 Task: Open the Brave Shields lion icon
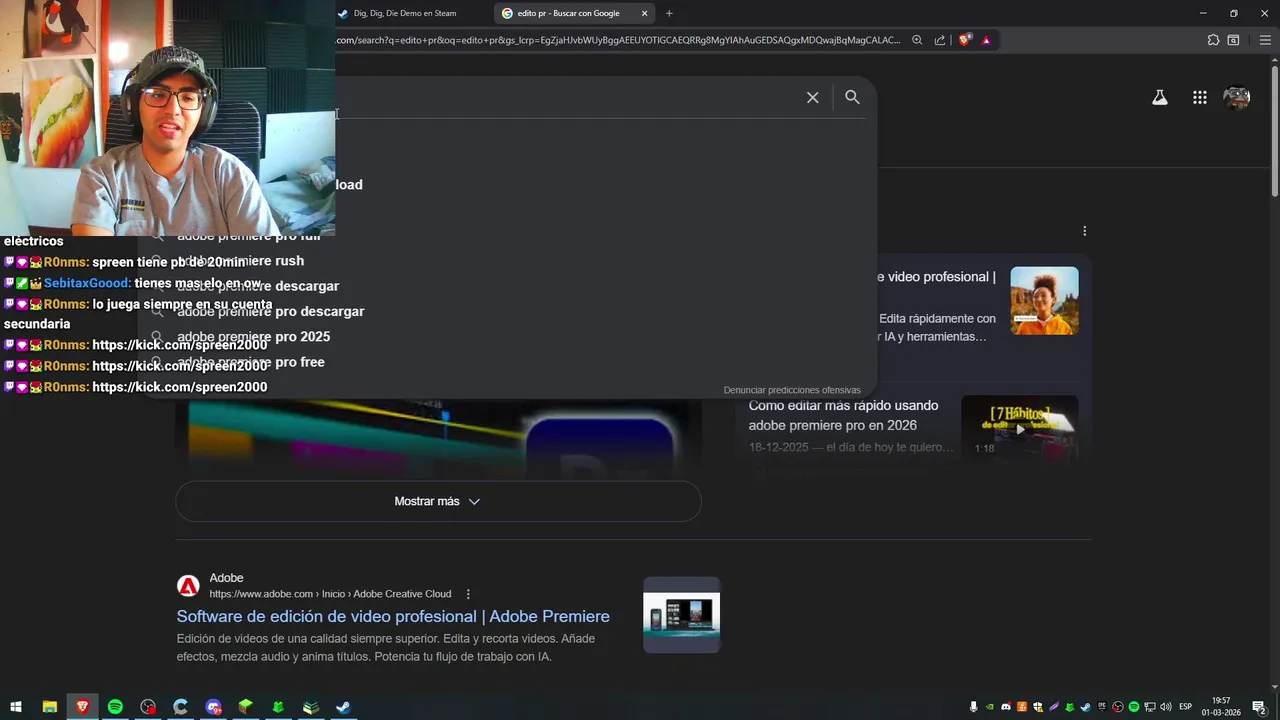964,40
